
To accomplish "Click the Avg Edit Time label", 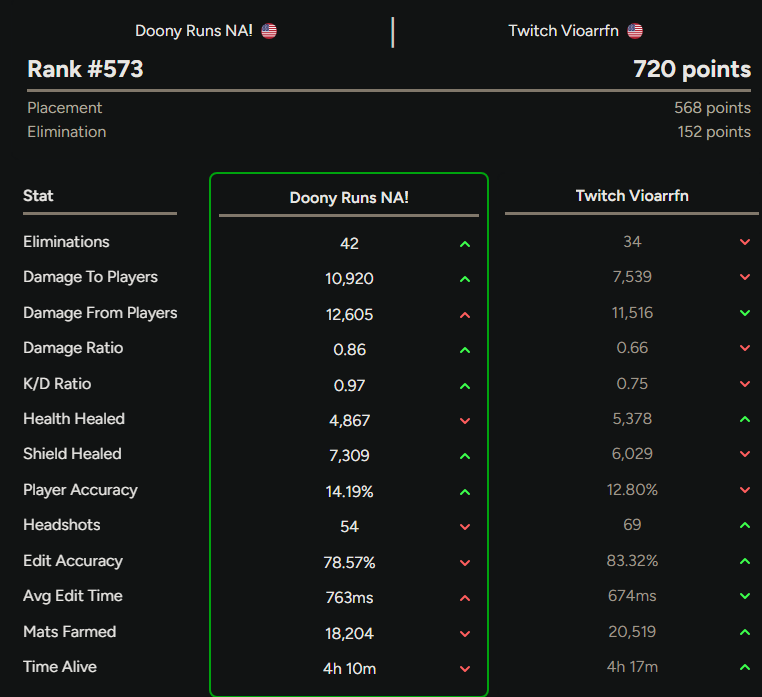I will (x=73, y=596).
